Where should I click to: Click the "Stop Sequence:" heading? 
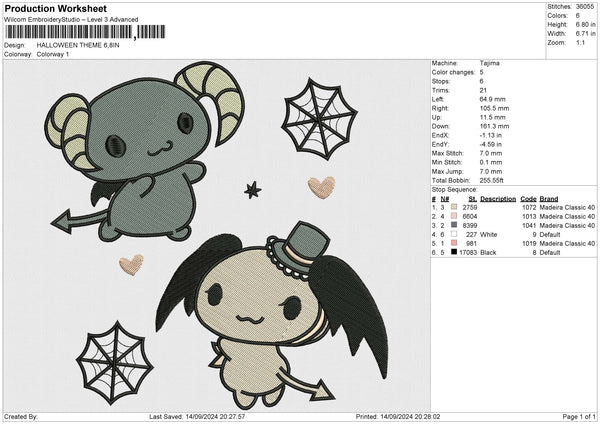tap(455, 190)
